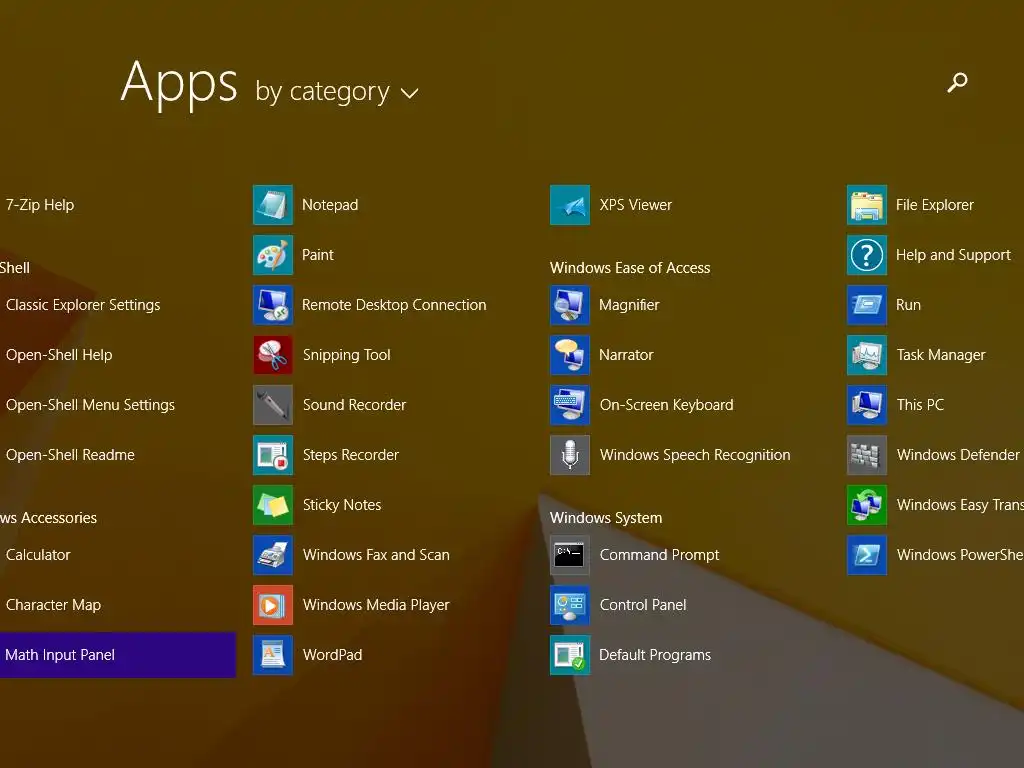
Task: Click the Run icon
Action: [x=867, y=305]
